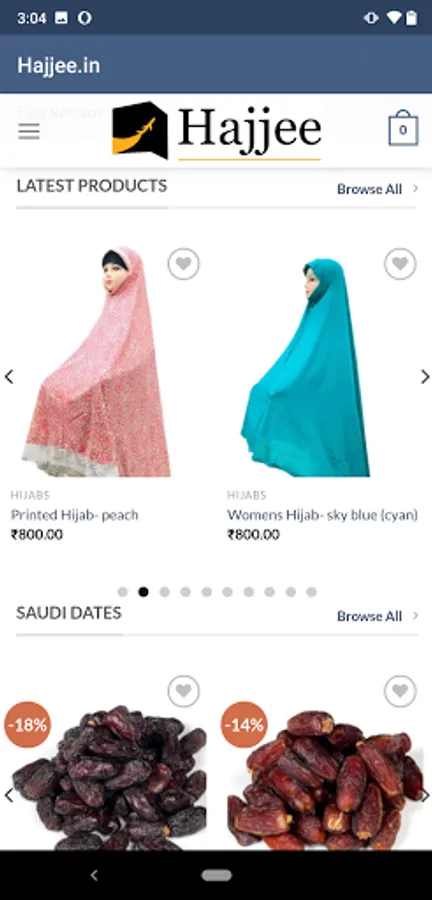Add Womens Hijab sky blue to wishlist
The width and height of the screenshot is (432, 900).
point(400,264)
